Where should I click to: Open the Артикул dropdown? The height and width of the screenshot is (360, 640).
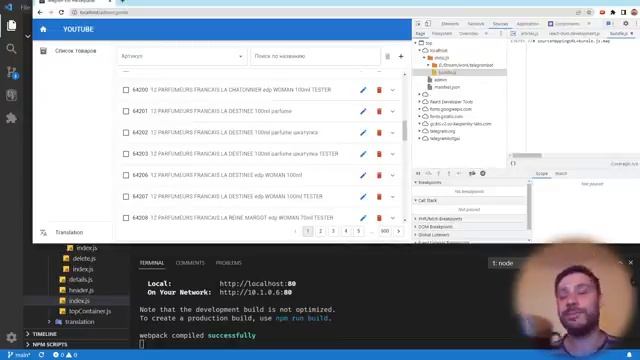click(x=182, y=56)
